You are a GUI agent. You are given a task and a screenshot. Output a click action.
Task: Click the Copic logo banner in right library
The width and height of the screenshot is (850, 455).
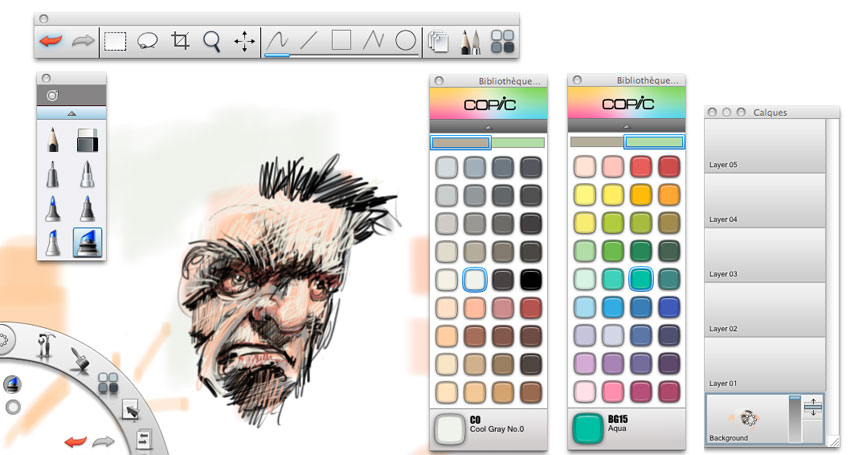tap(627, 103)
